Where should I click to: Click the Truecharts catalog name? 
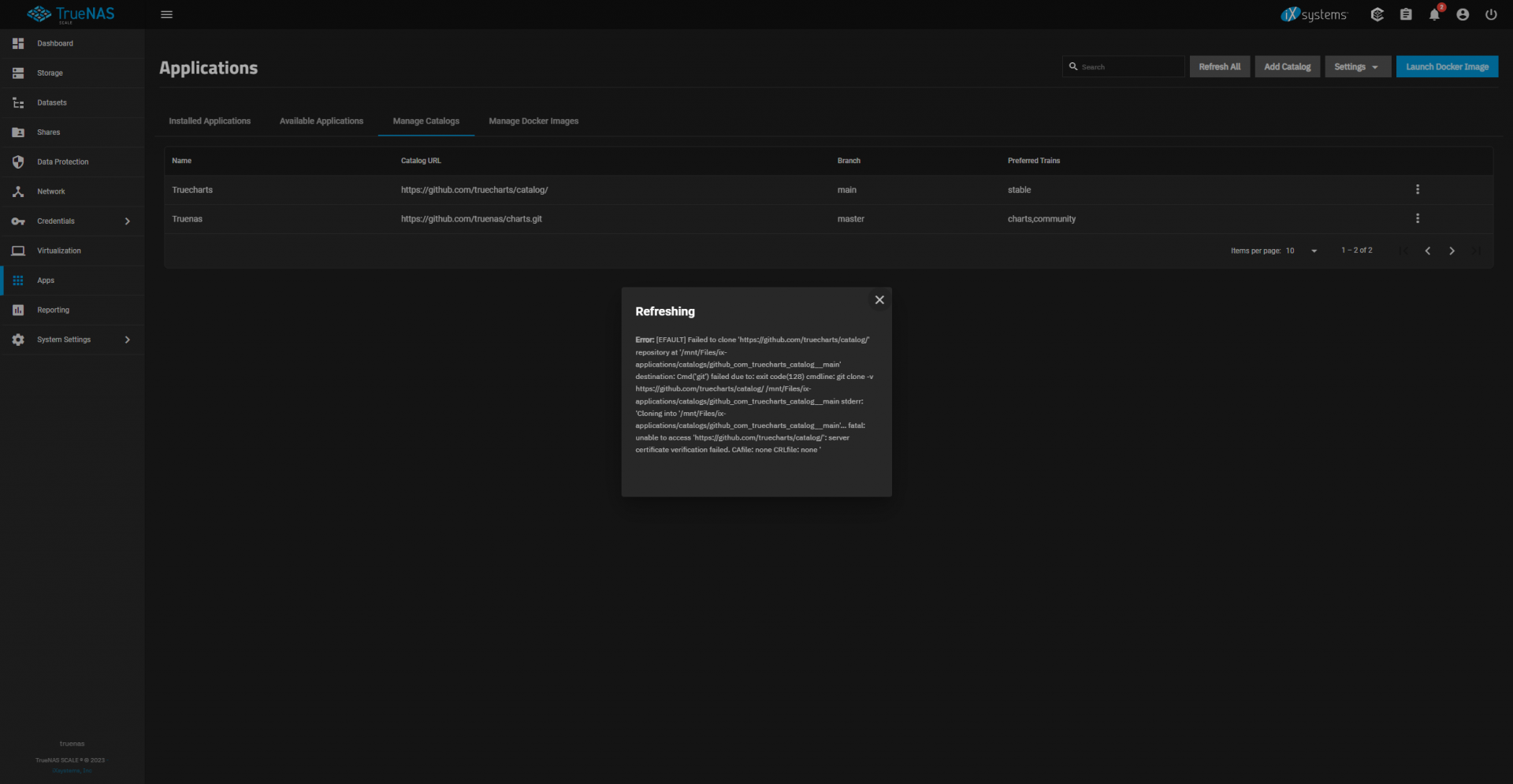coord(192,190)
